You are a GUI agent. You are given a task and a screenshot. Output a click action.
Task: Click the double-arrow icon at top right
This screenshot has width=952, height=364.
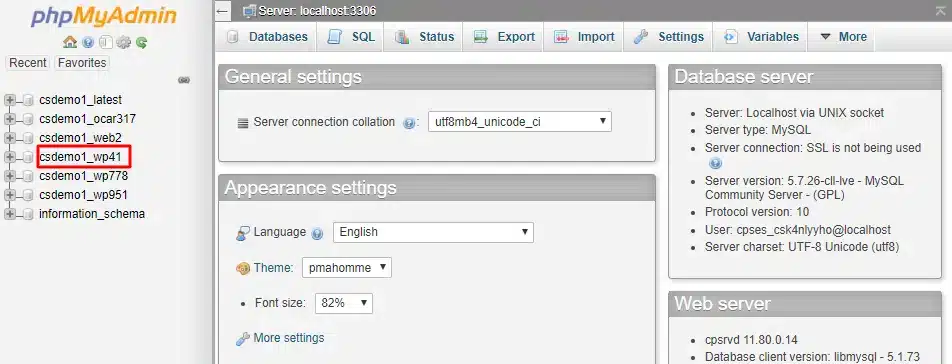pyautogui.click(x=940, y=10)
